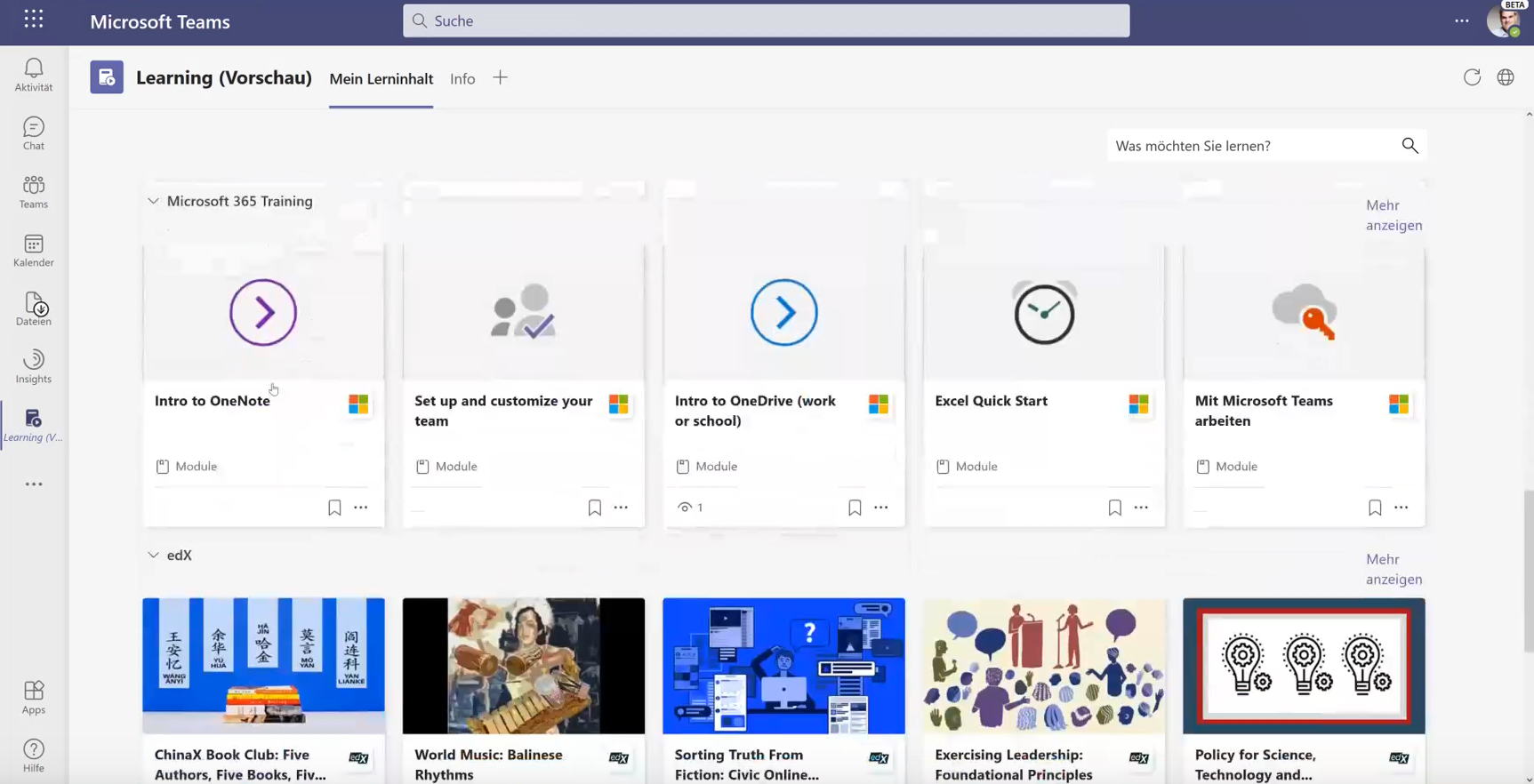Screen dimensions: 1534x784
Task: Click Policy for Science, Technology title
Action: [x=1256, y=764]
